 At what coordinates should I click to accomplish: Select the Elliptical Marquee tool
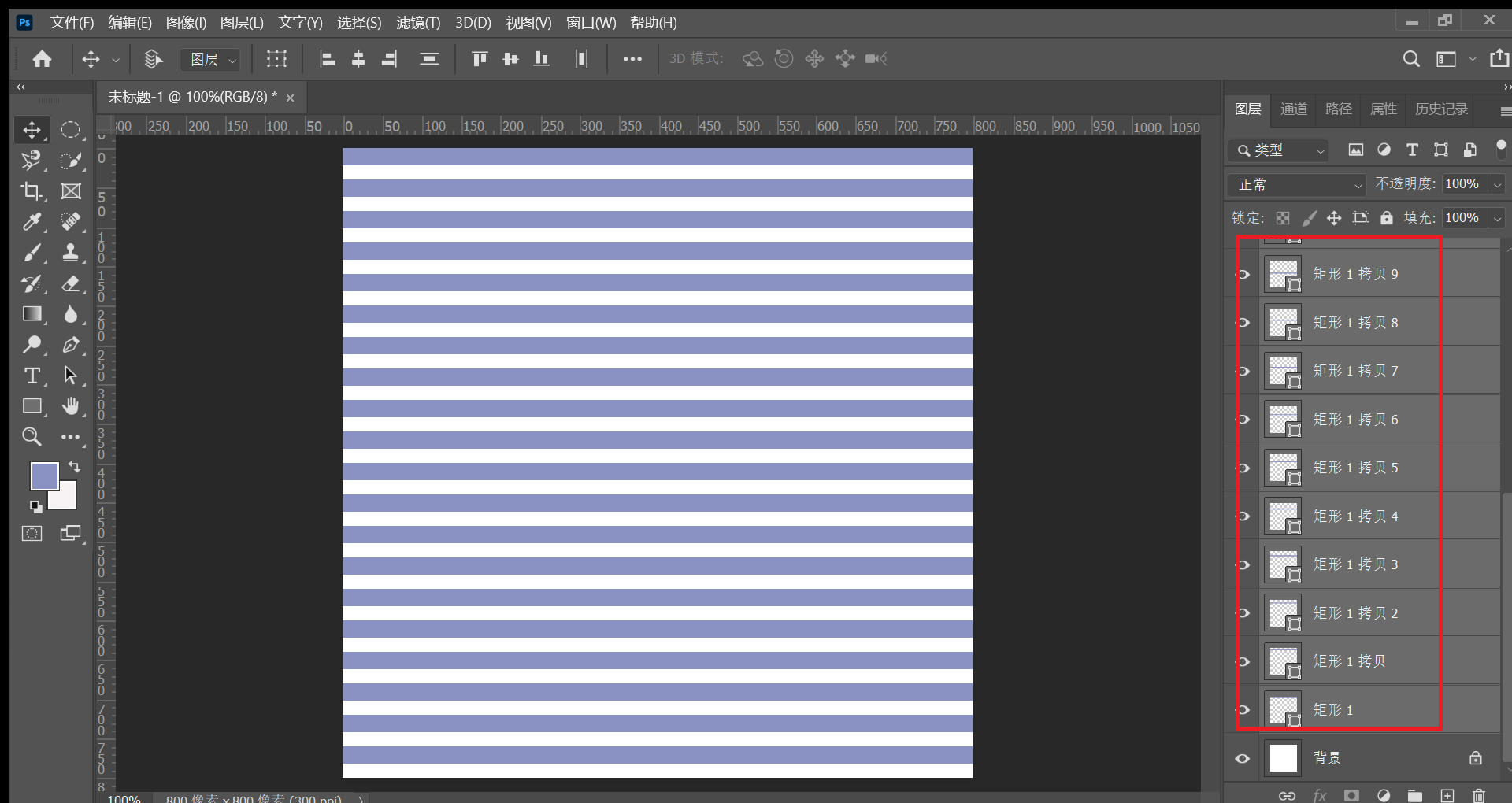(x=71, y=130)
